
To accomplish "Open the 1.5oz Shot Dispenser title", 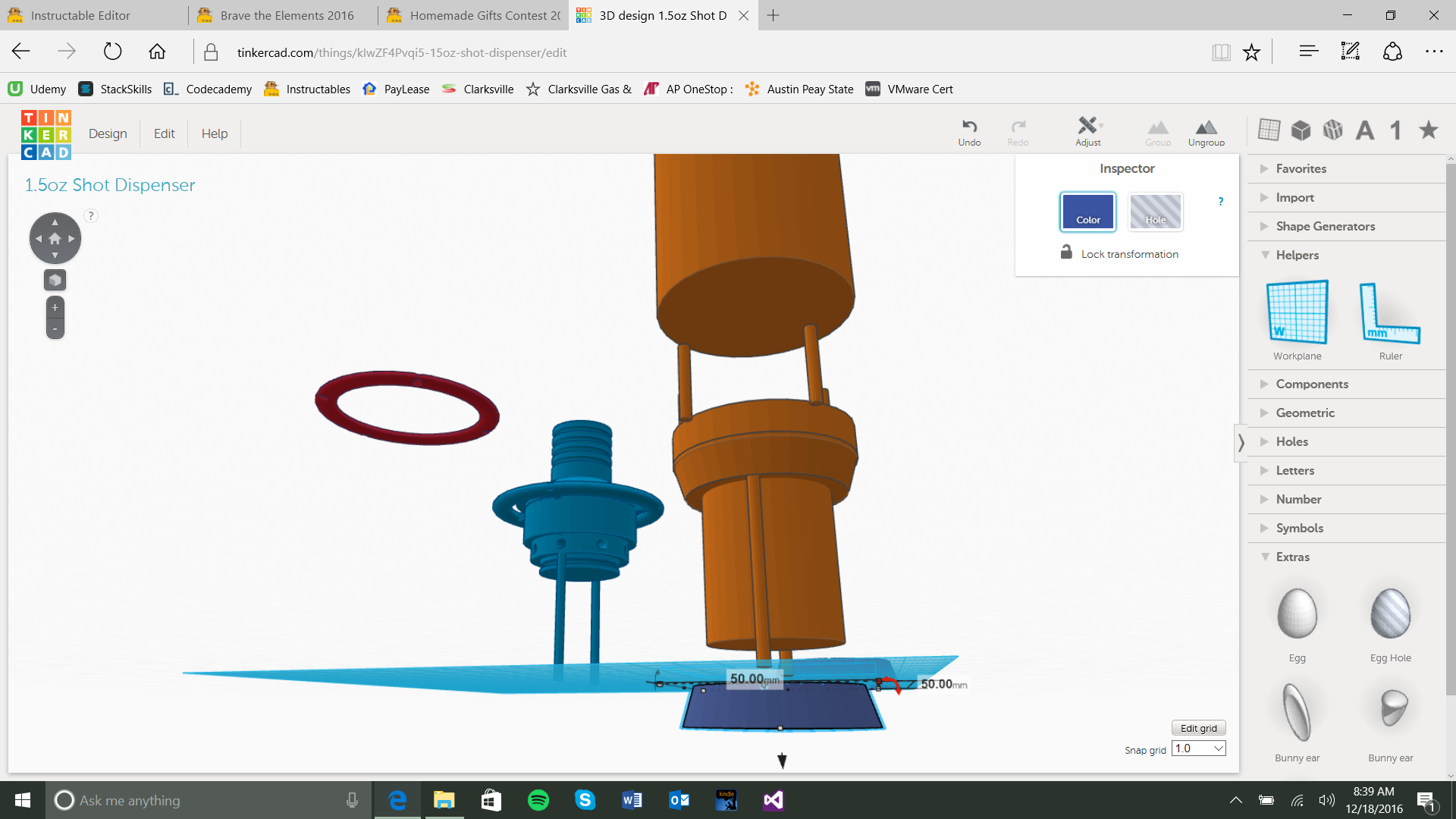I will click(x=110, y=185).
